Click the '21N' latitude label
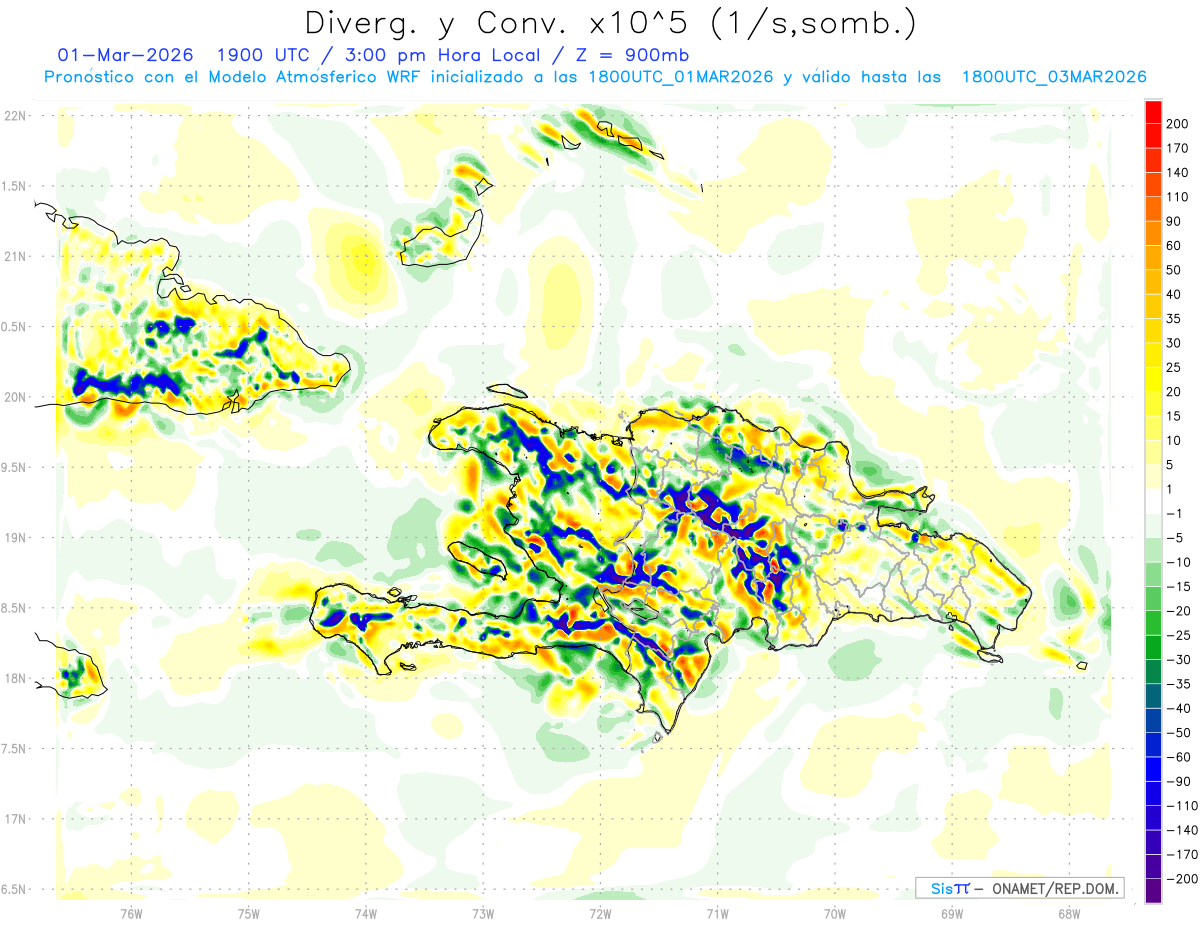The image size is (1200, 927). [14, 257]
